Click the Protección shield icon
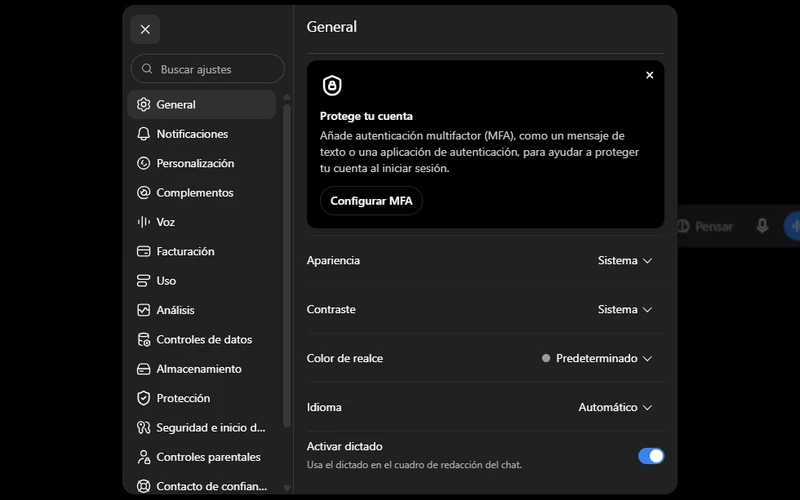Screen dimensions: 800x500 (x=143, y=398)
